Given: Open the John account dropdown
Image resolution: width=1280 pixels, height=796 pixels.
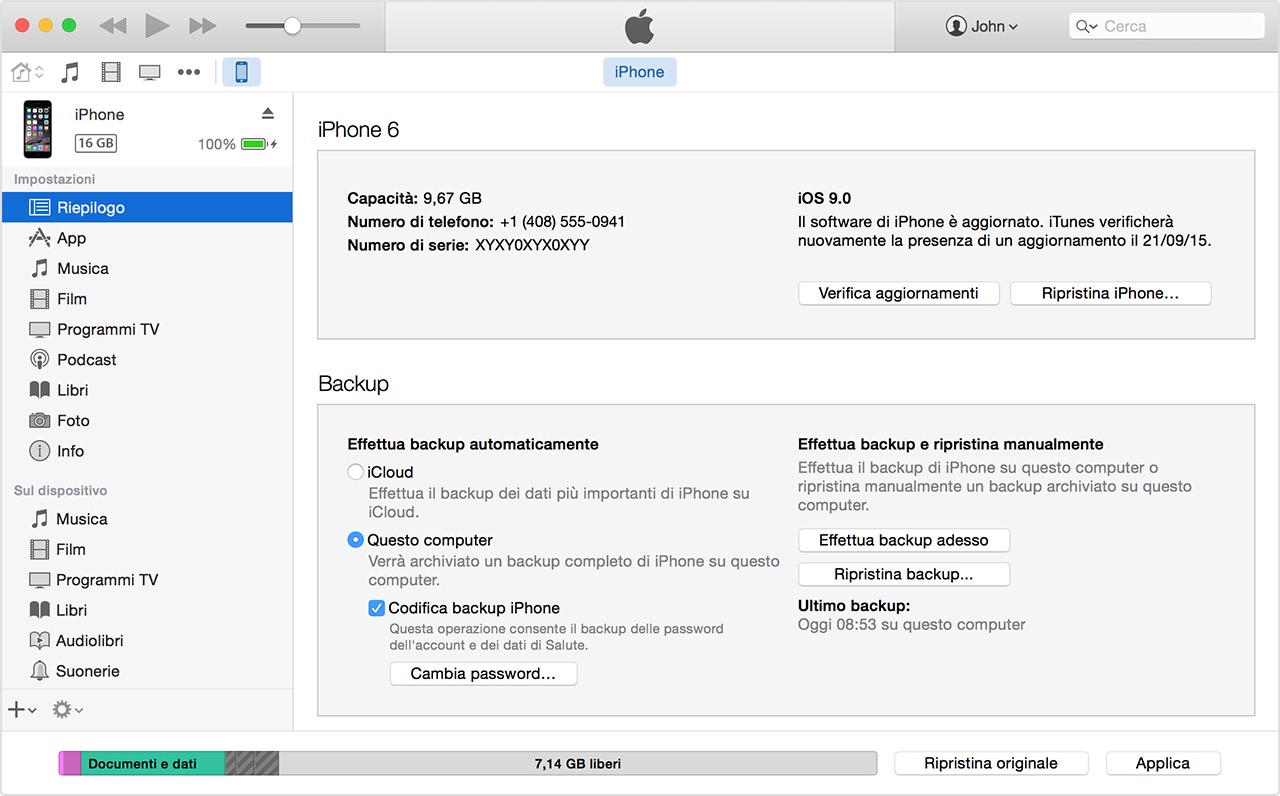Looking at the screenshot, I should coord(982,26).
